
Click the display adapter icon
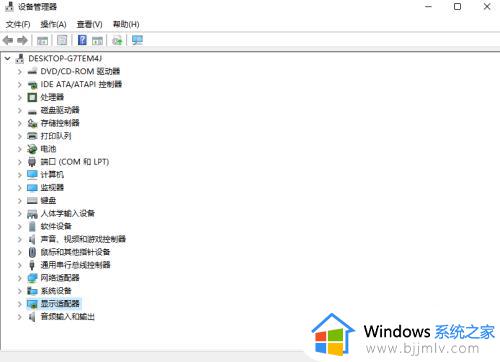point(32,304)
